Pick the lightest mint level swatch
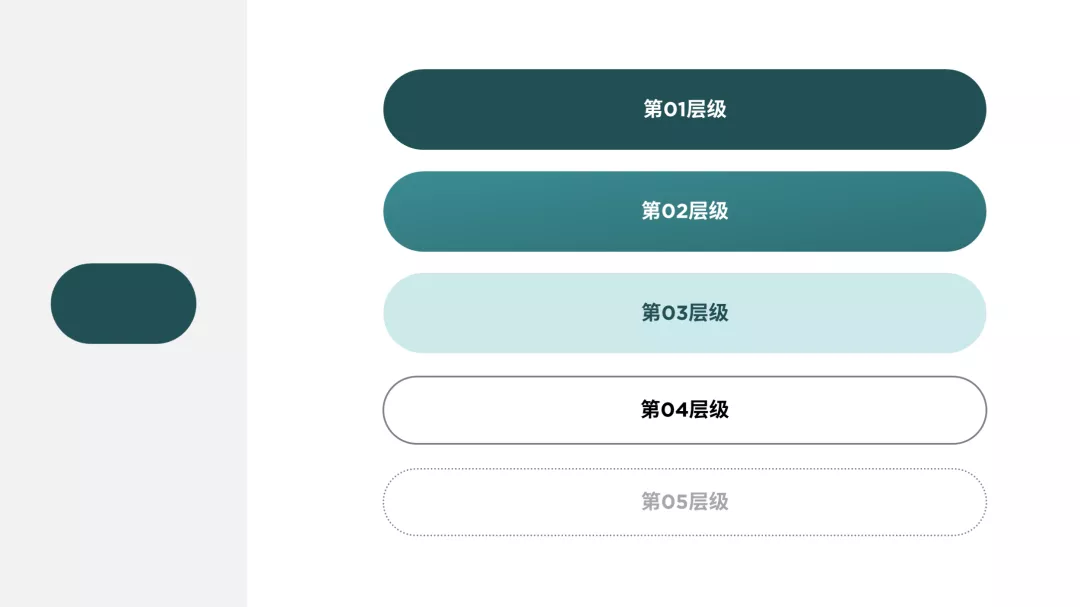 [685, 313]
